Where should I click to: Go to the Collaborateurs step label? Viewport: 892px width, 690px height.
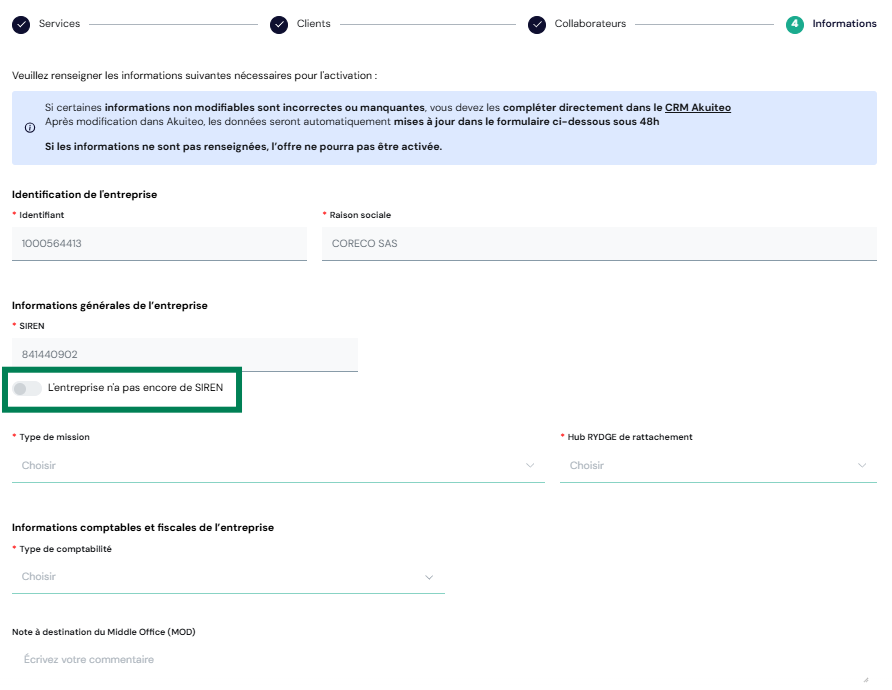point(590,24)
